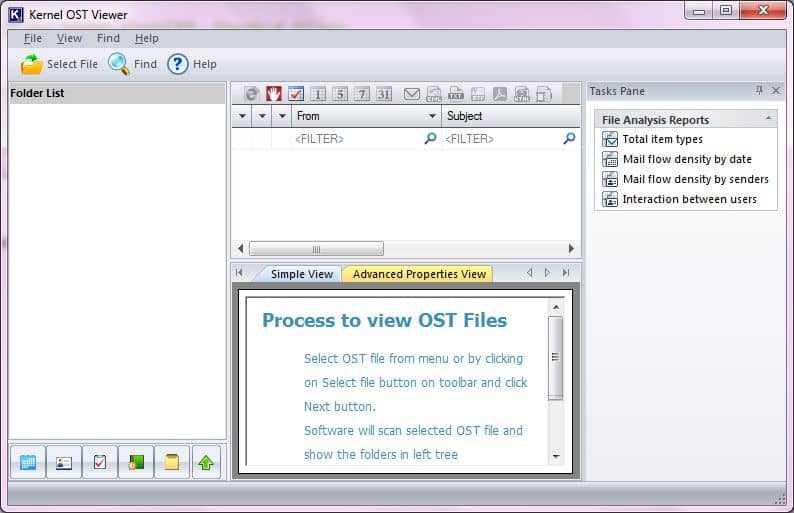The image size is (794, 513).
Task: Click the last-tab navigation arrow
Action: (566, 273)
